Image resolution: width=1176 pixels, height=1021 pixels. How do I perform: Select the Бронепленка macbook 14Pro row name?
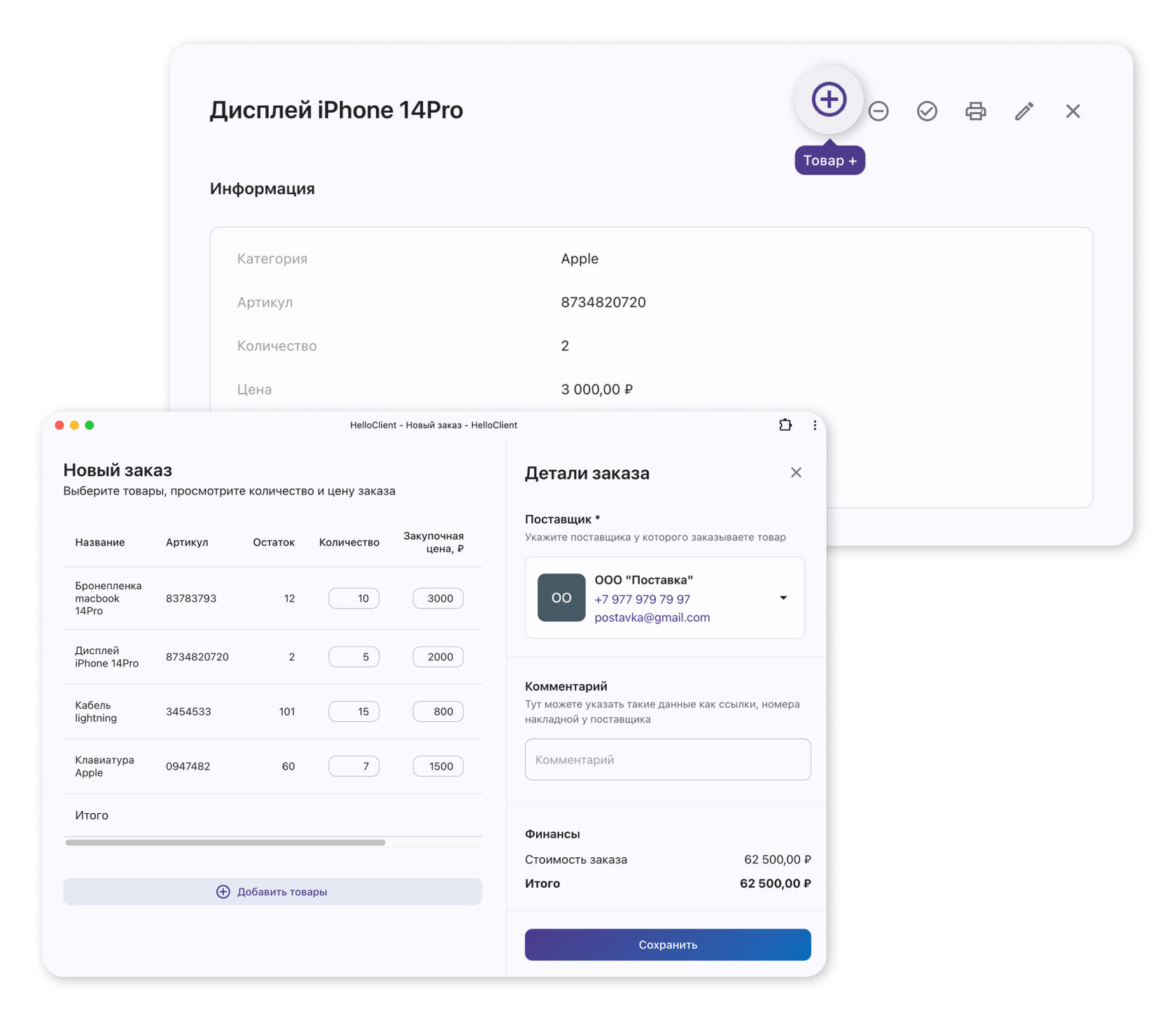coord(108,598)
